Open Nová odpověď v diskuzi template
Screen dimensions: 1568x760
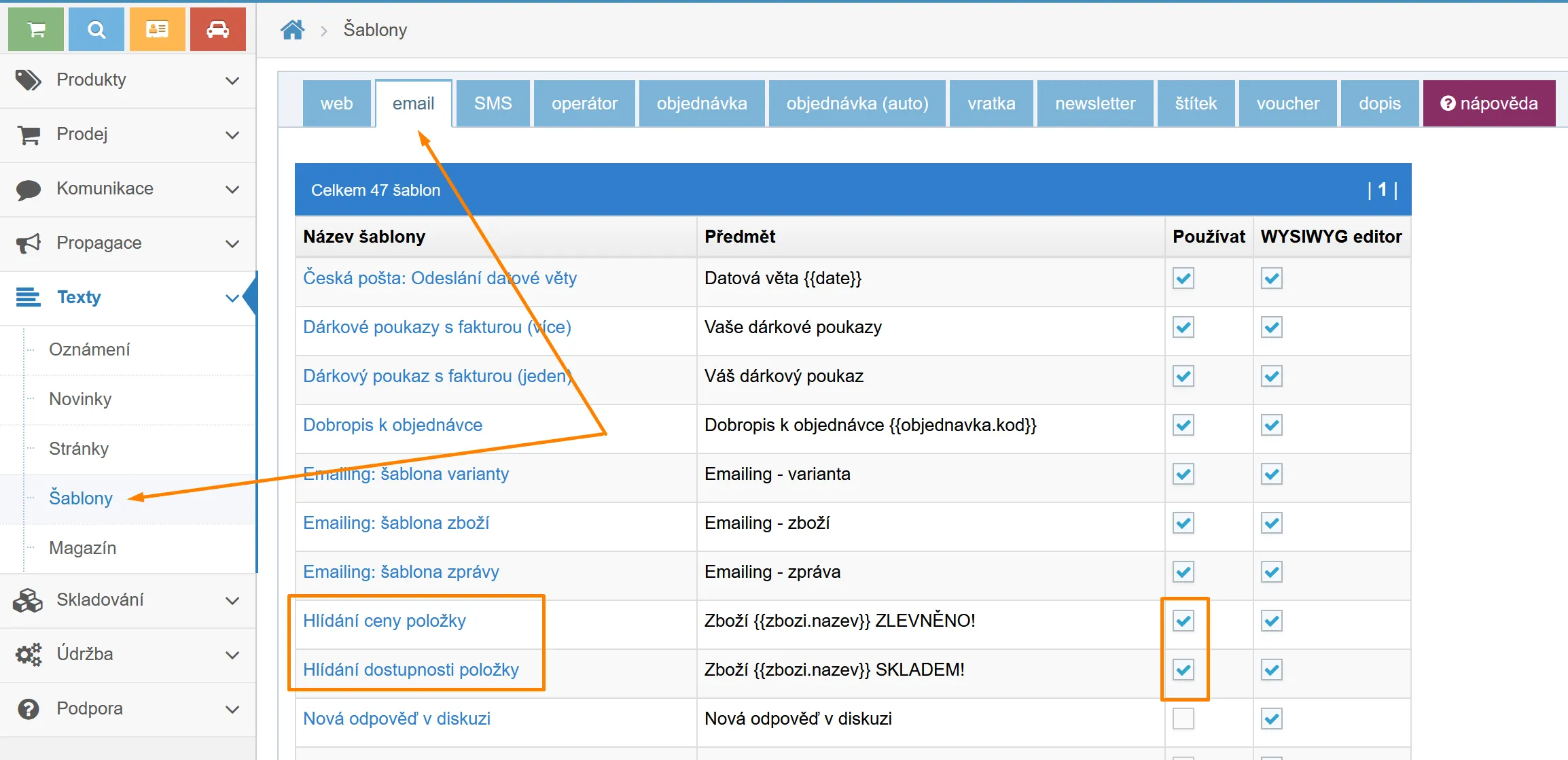[397, 719]
